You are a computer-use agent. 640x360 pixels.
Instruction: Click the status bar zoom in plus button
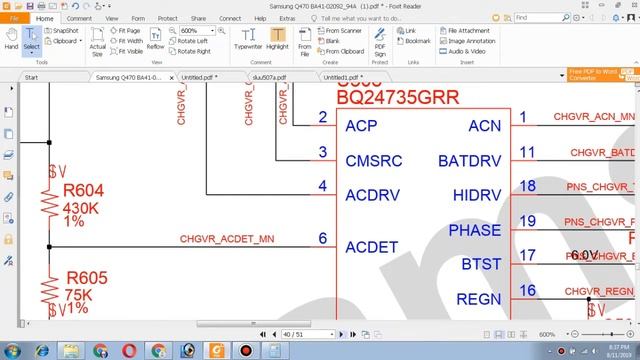coord(630,334)
